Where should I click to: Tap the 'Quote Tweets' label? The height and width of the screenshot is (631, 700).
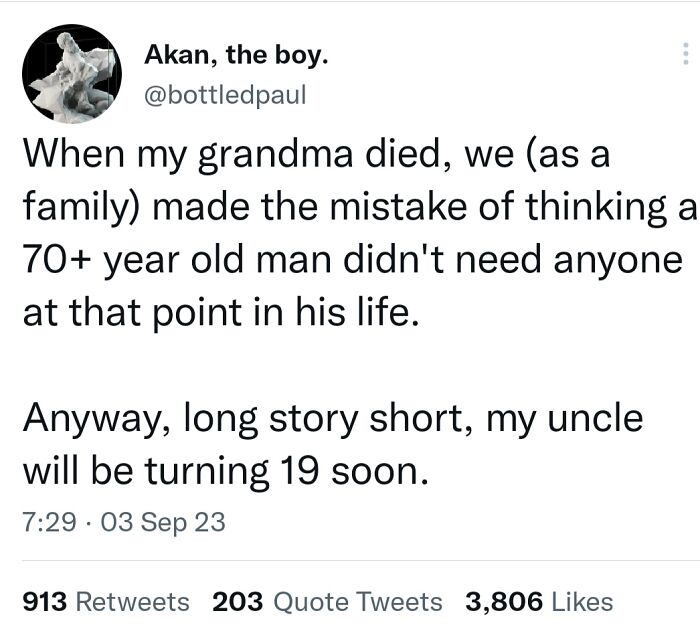[357, 601]
